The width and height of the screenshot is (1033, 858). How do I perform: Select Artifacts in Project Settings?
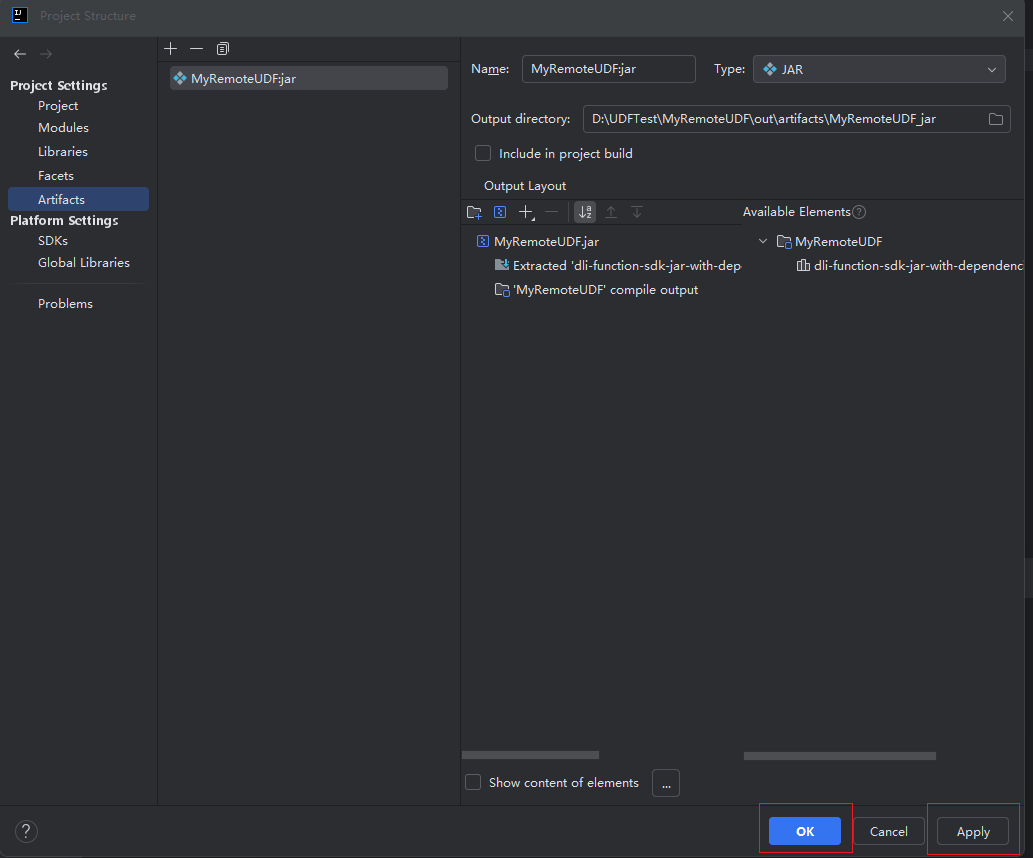(x=78, y=199)
